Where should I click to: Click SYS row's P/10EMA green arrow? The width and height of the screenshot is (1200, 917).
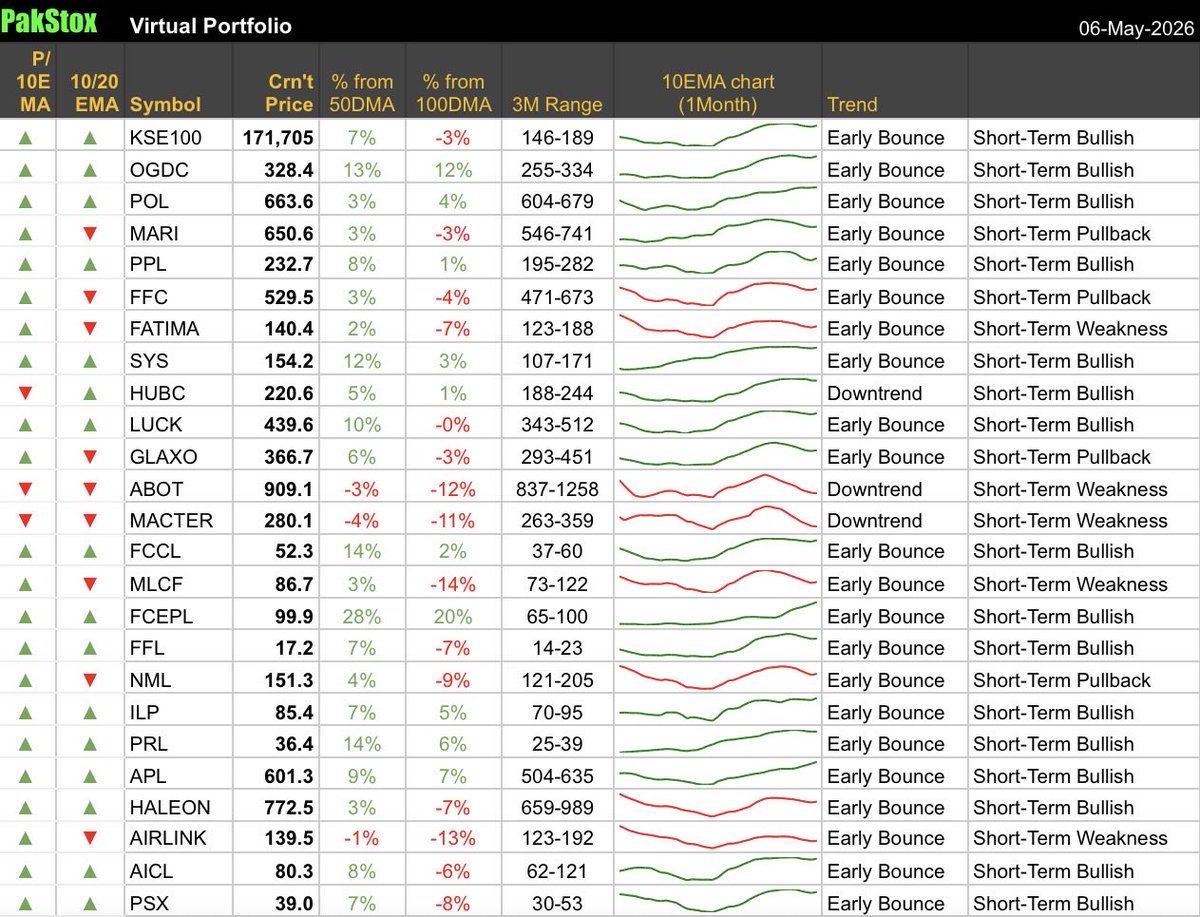(25, 361)
